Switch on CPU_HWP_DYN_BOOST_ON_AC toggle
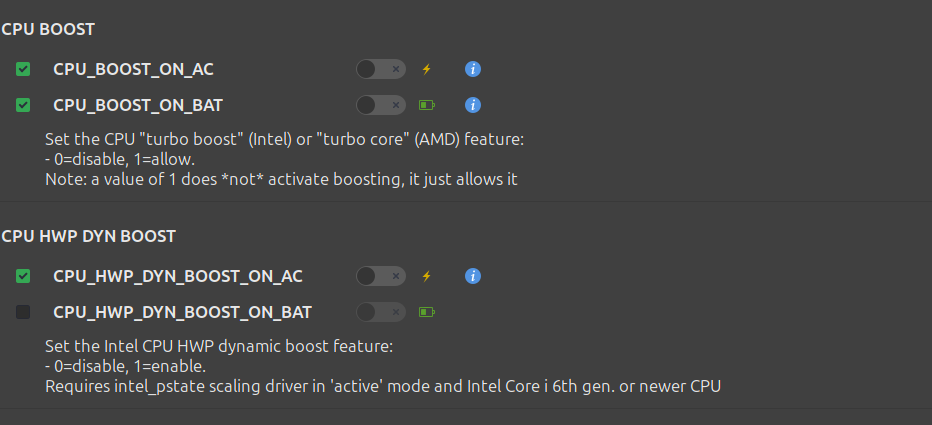This screenshot has width=932, height=425. click(380, 276)
